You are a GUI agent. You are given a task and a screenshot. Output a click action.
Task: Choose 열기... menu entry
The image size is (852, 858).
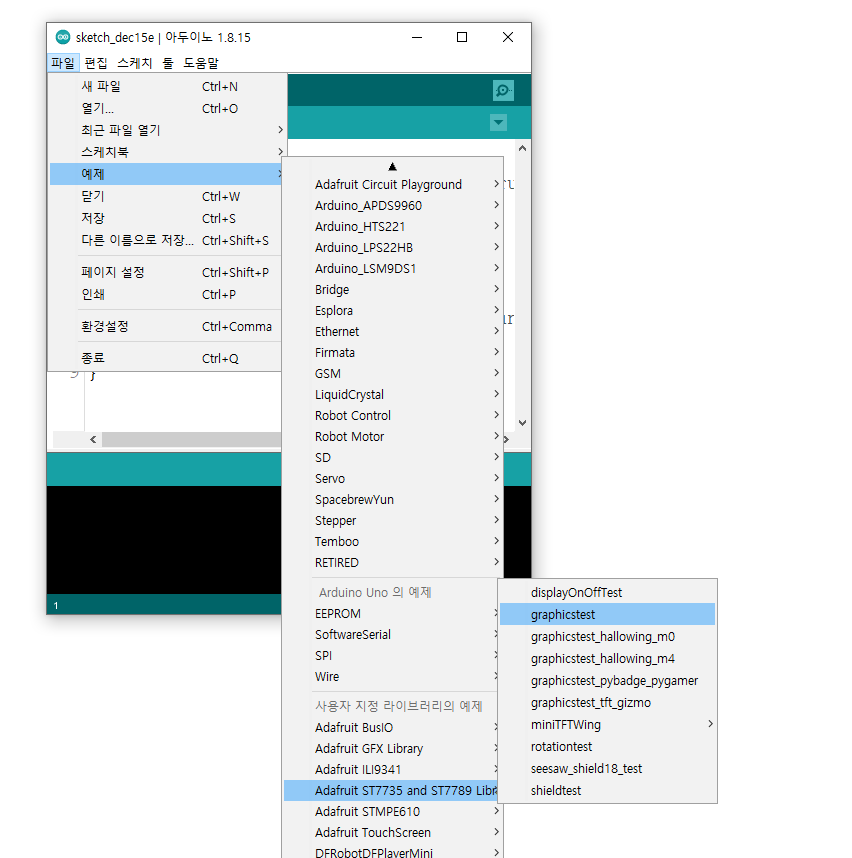(167, 108)
